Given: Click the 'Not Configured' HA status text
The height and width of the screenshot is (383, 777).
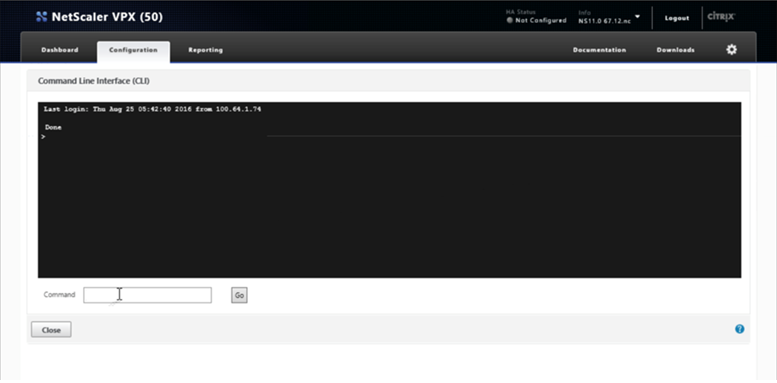Looking at the screenshot, I should (x=541, y=20).
